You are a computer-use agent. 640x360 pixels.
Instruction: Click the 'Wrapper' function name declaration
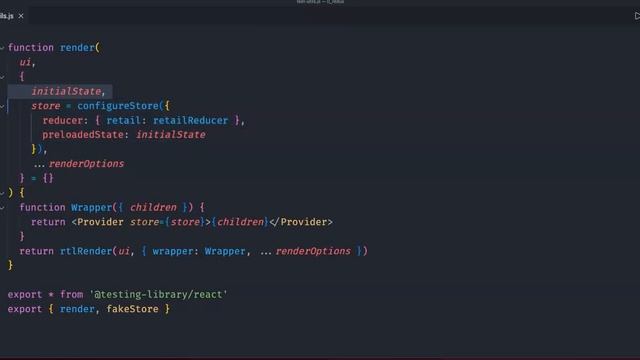pos(91,207)
